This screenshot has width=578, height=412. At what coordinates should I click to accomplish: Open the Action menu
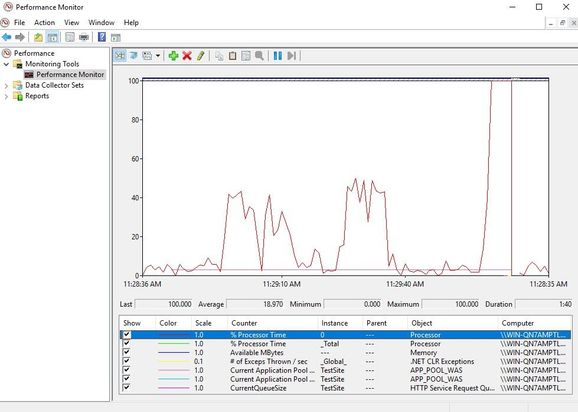pyautogui.click(x=44, y=22)
